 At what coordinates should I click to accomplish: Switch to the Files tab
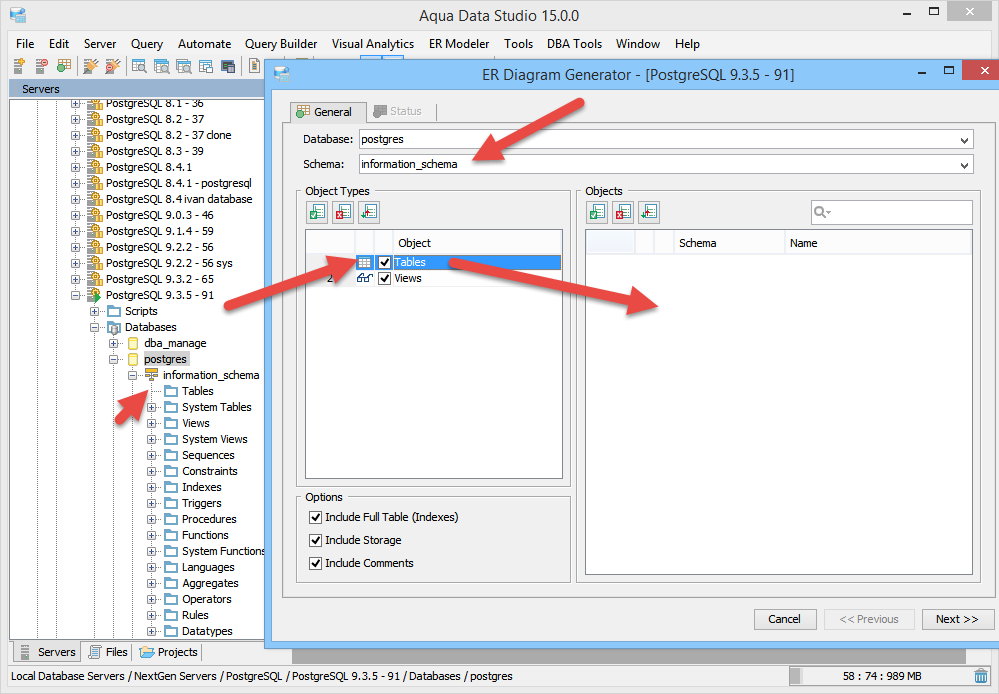(x=108, y=652)
